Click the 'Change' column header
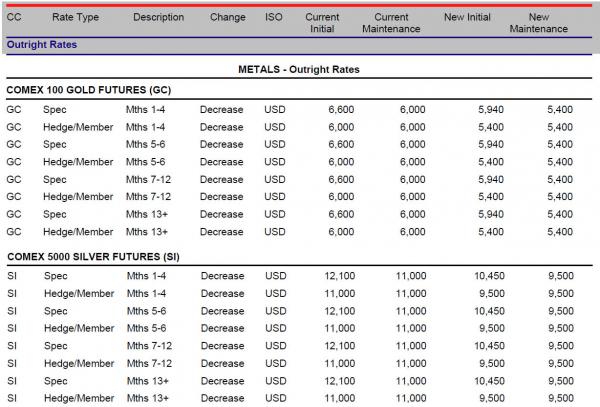This screenshot has height=407, width=600. (228, 17)
